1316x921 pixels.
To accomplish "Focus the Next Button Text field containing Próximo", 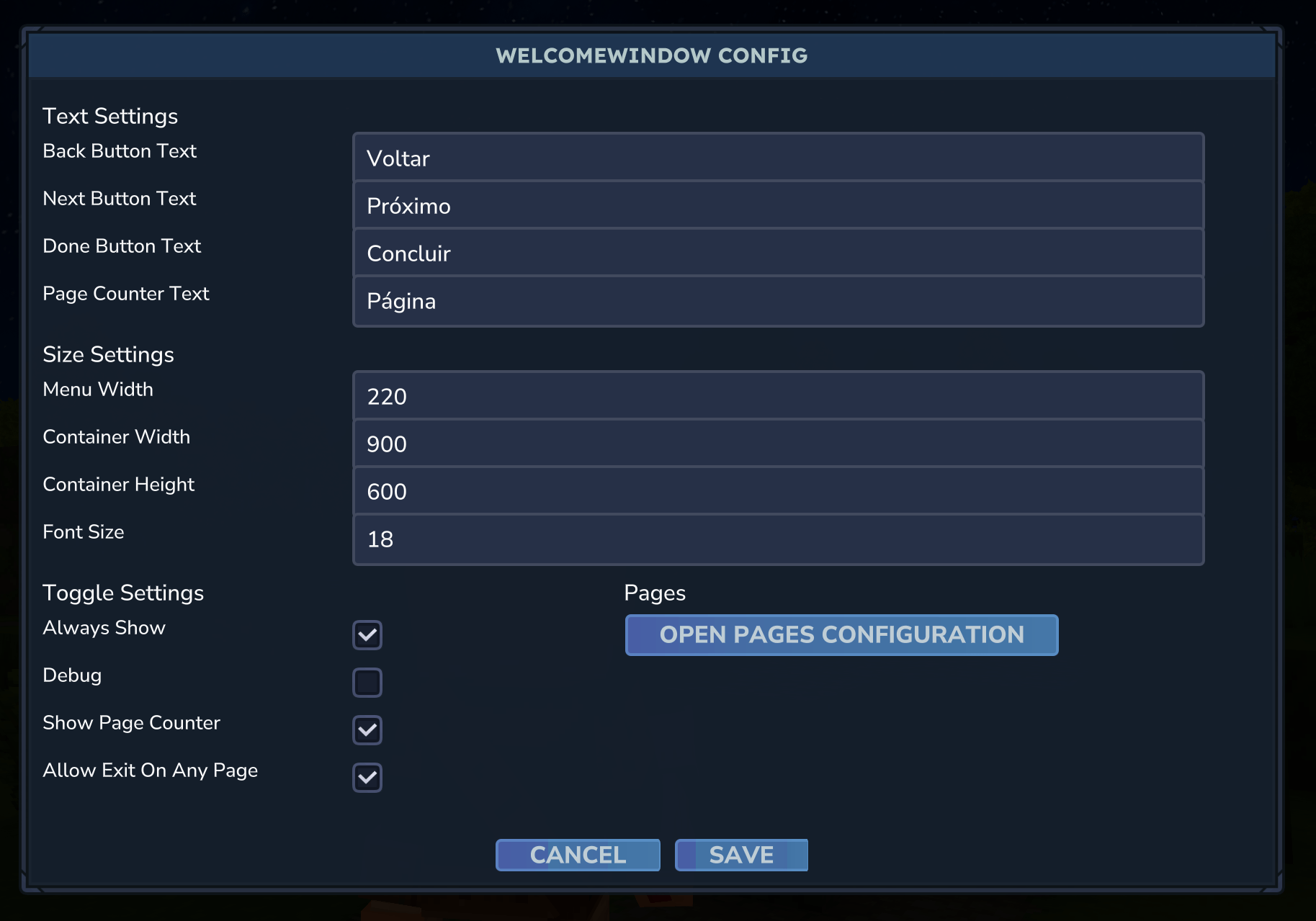I will [x=778, y=205].
